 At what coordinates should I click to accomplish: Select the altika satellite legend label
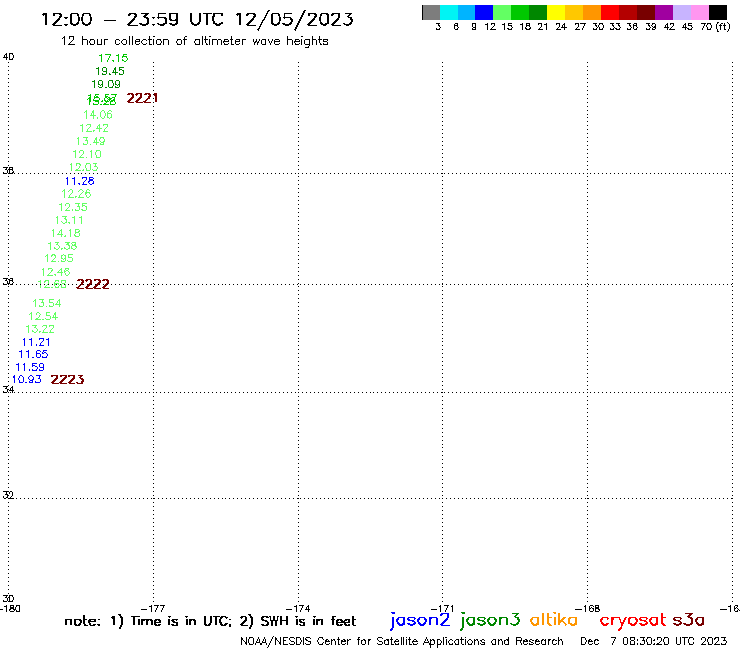(554, 620)
